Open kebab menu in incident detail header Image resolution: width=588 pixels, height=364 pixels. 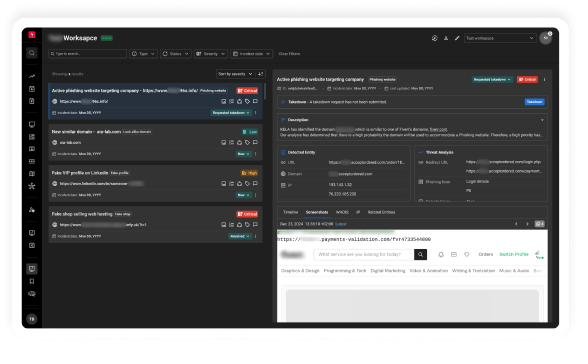click(544, 79)
